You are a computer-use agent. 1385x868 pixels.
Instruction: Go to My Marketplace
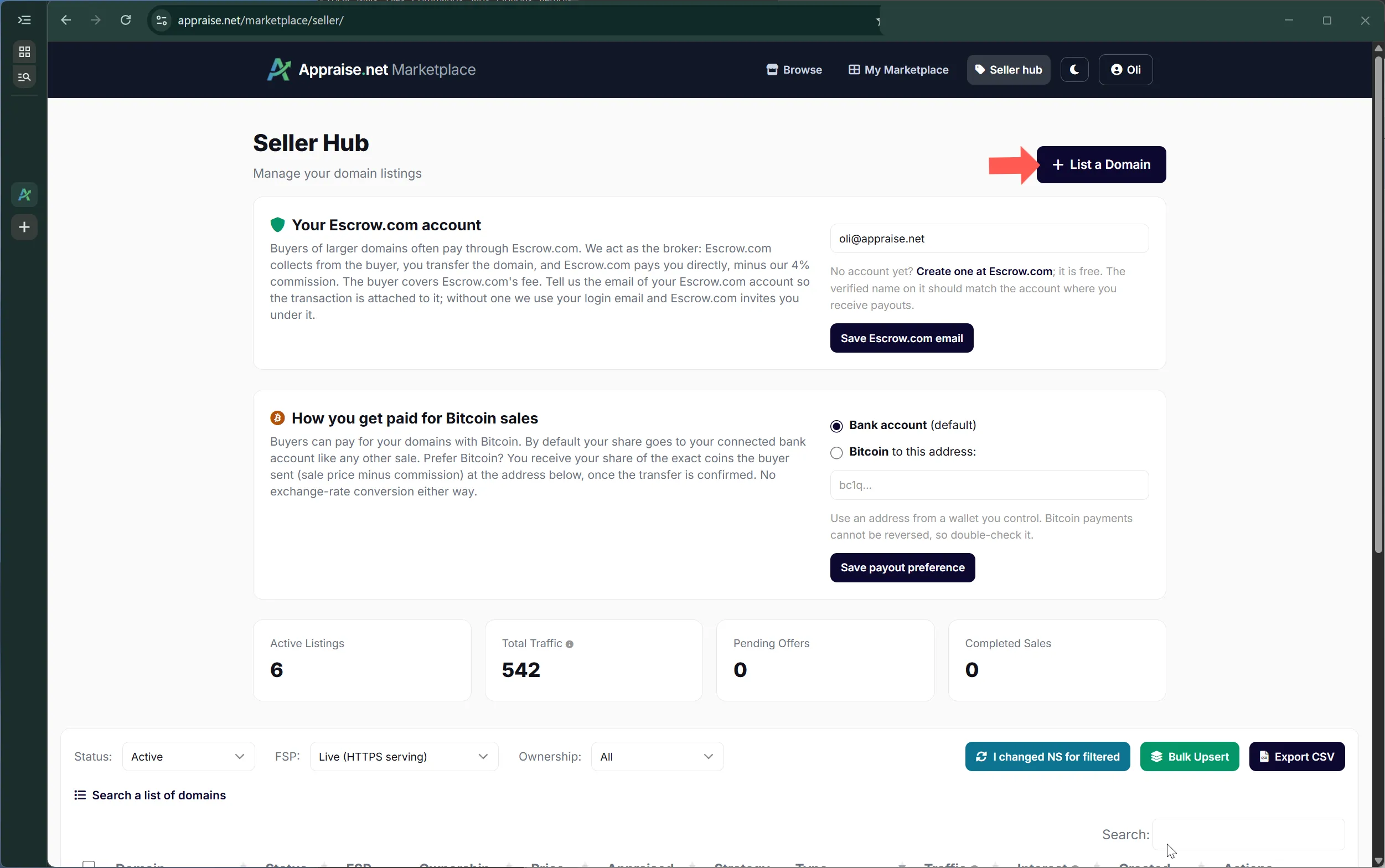coord(898,69)
